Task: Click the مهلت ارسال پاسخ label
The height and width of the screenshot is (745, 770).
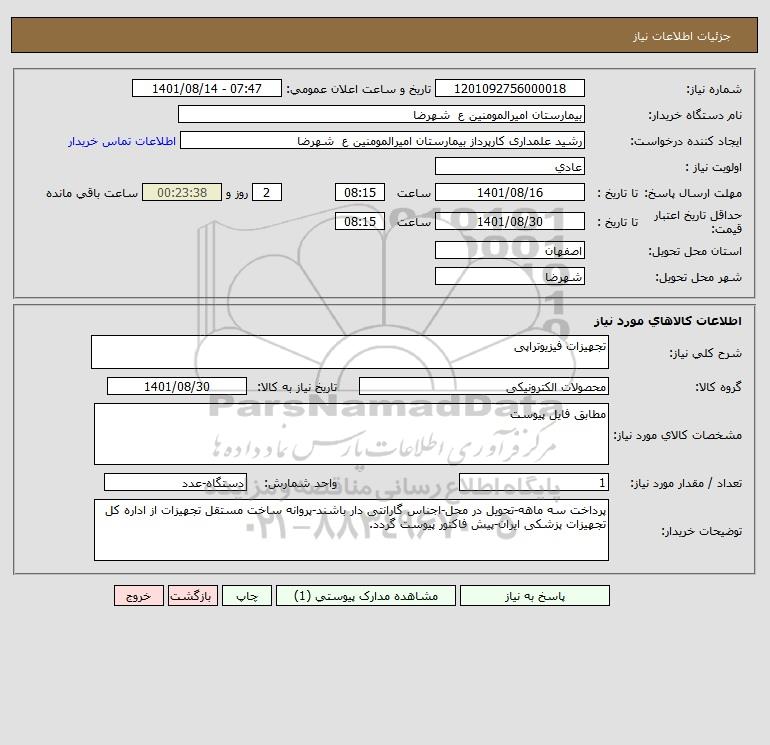Action: [x=693, y=193]
